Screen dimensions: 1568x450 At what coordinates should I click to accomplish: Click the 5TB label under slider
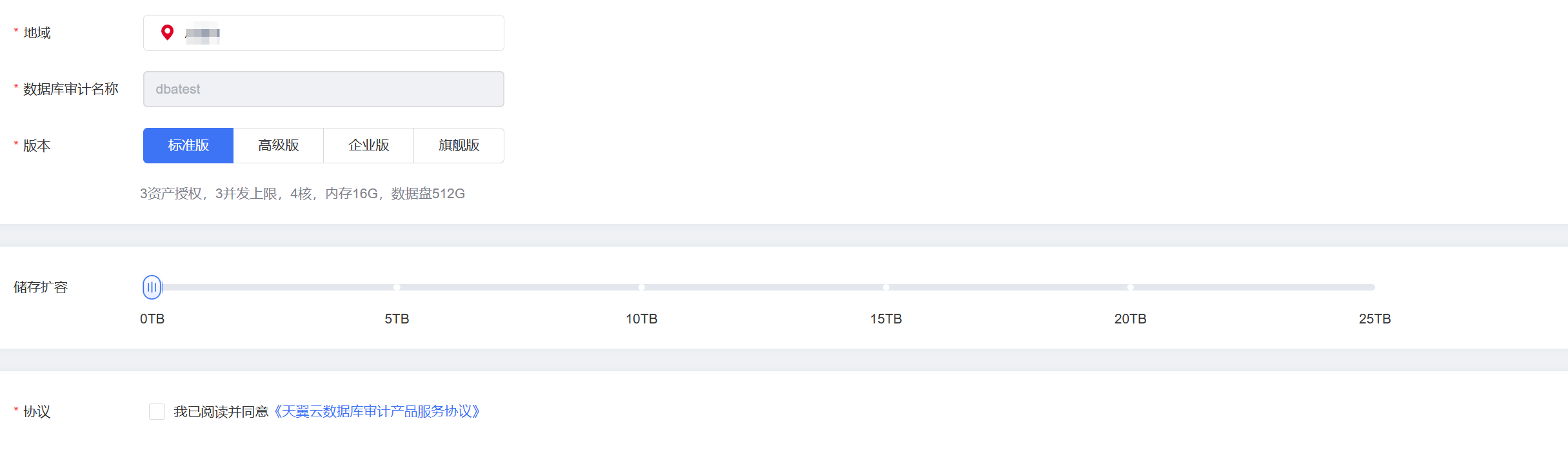[x=397, y=319]
